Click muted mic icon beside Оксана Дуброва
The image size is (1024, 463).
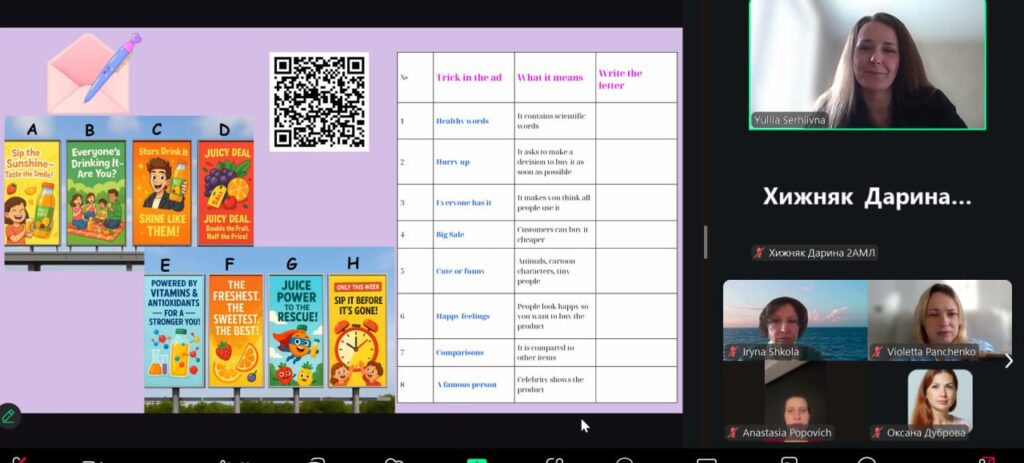click(x=877, y=433)
